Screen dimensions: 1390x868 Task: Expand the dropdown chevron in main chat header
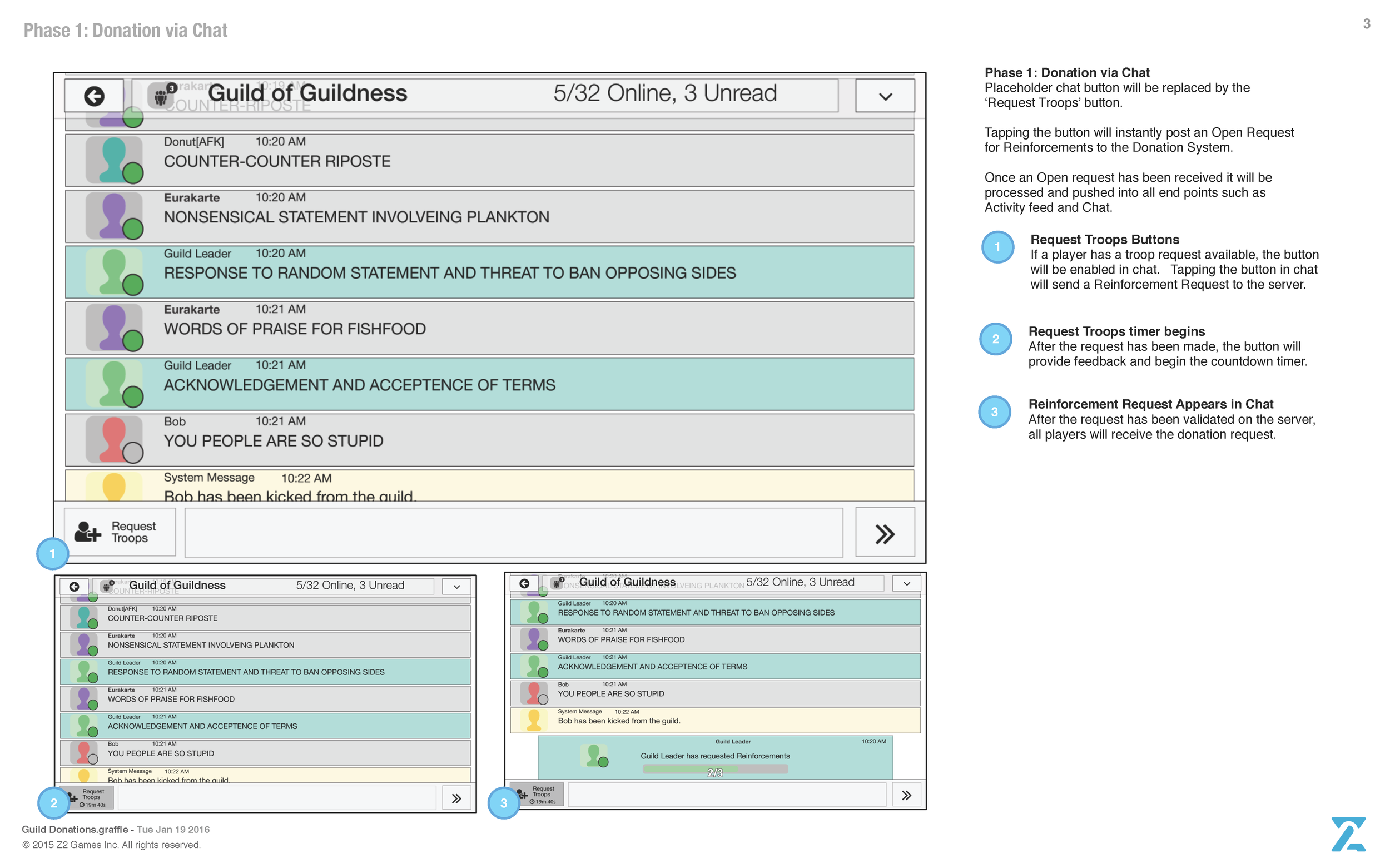pyautogui.click(x=885, y=96)
